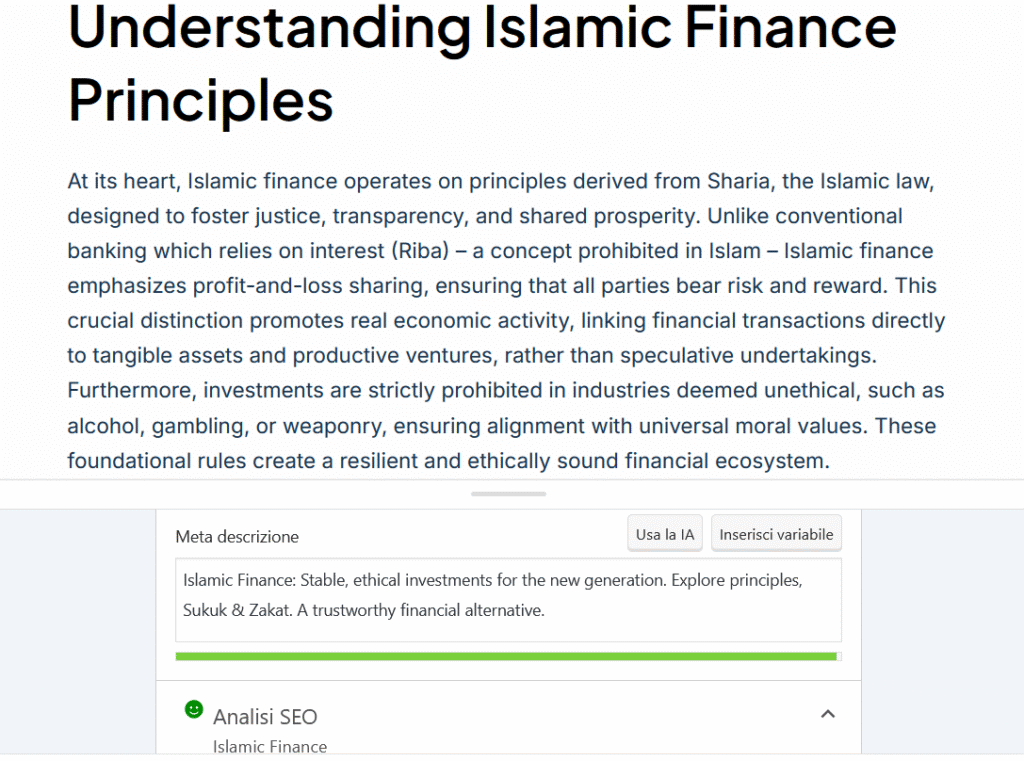The height and width of the screenshot is (761, 1024).
Task: Click the green smiley SEO score icon
Action: click(x=194, y=709)
